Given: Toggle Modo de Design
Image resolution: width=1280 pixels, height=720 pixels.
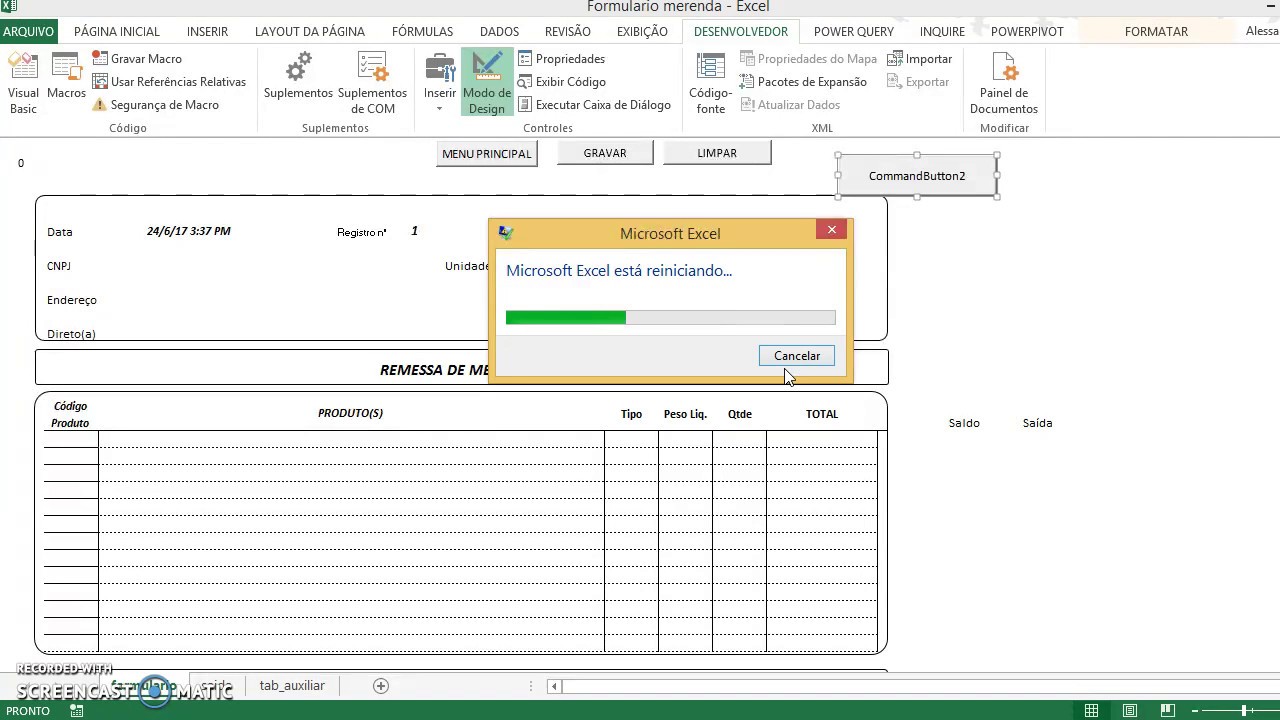Looking at the screenshot, I should pos(487,83).
